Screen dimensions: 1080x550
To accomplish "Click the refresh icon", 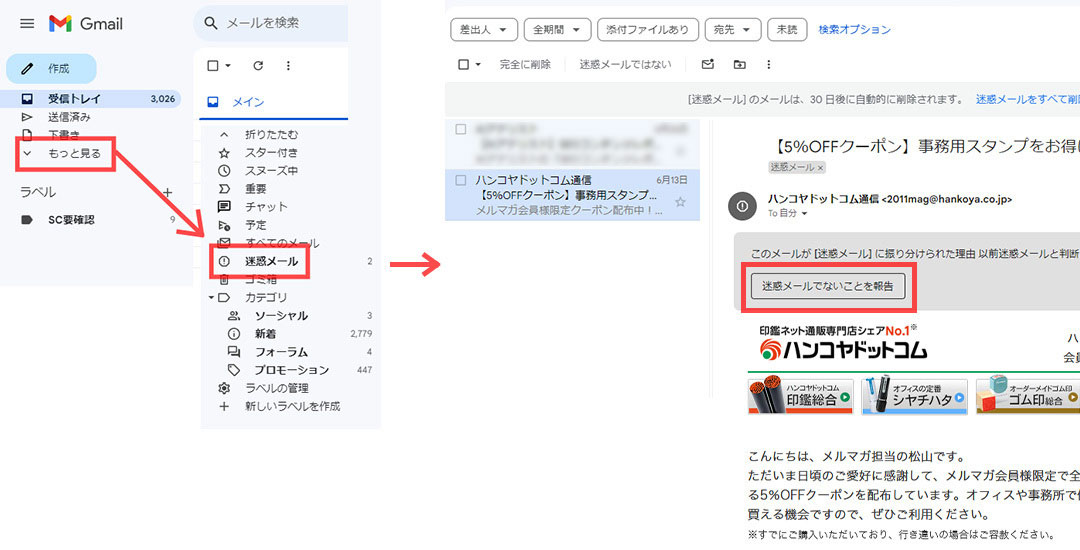I will (258, 65).
